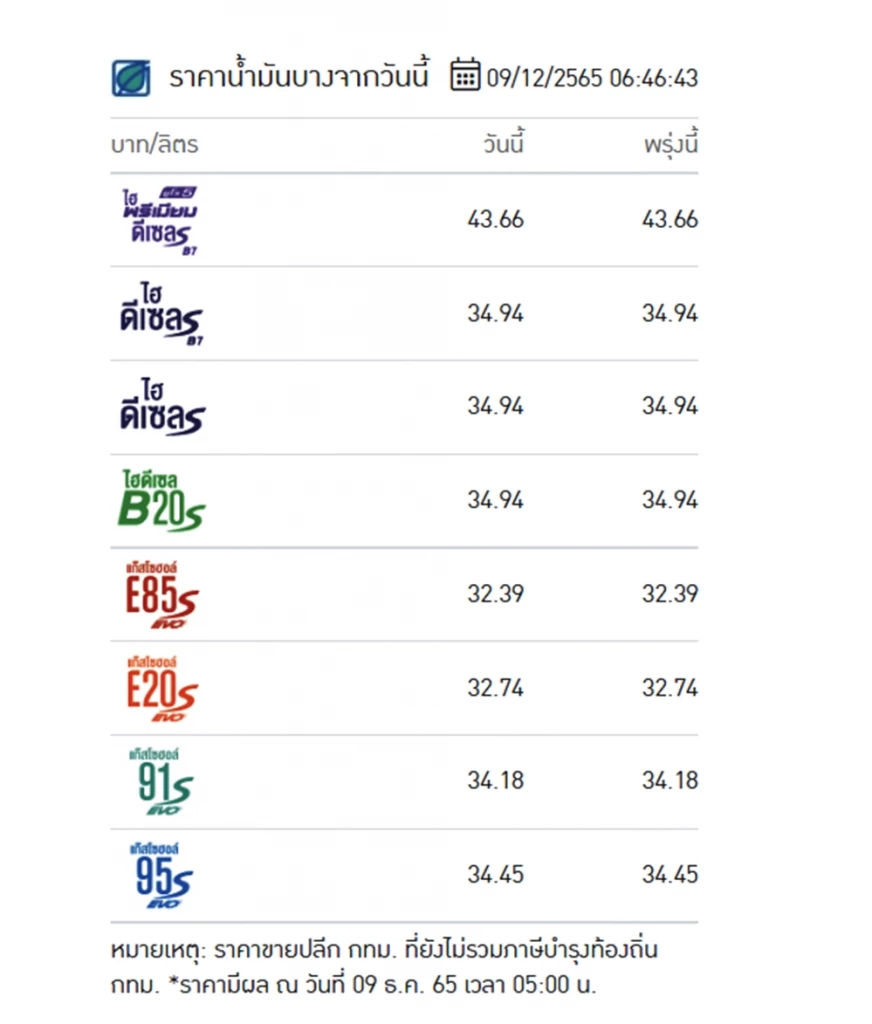Click the ราคาน้ำมันบางจากวันนี้ title
Viewport: 872px width, 1024px height.
pos(299,77)
